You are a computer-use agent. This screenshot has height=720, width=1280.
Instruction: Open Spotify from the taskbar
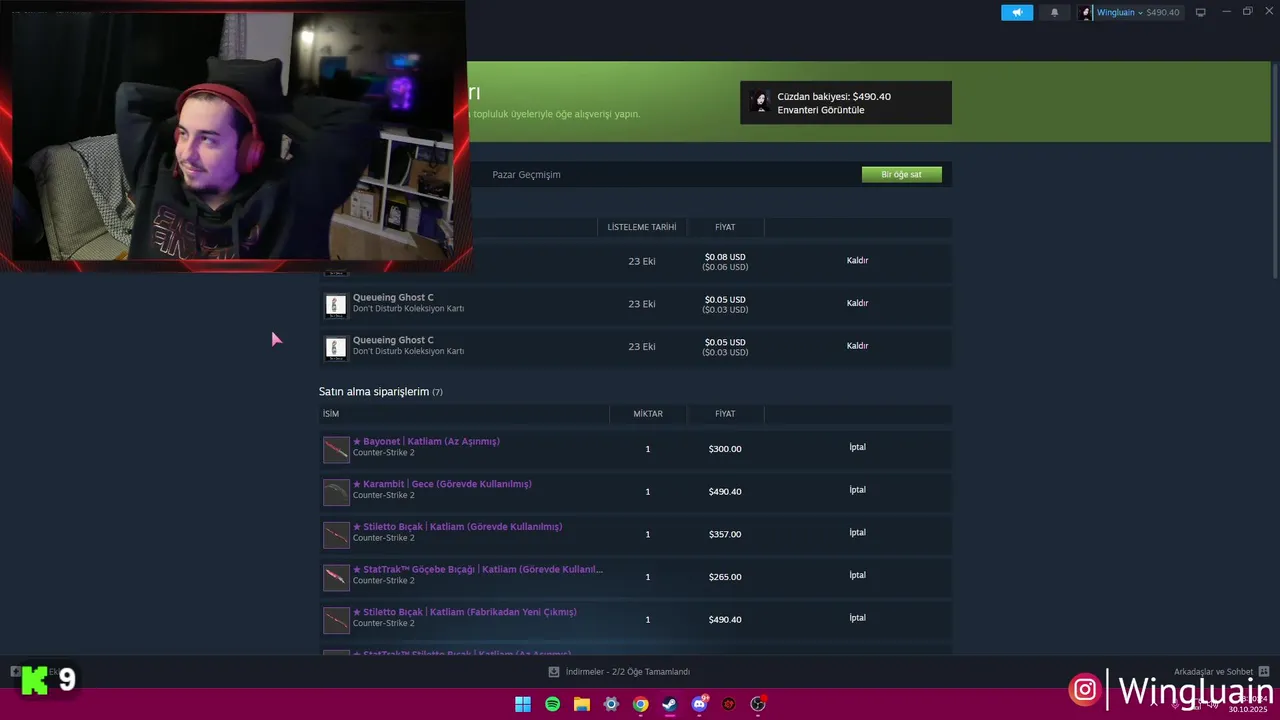[553, 704]
